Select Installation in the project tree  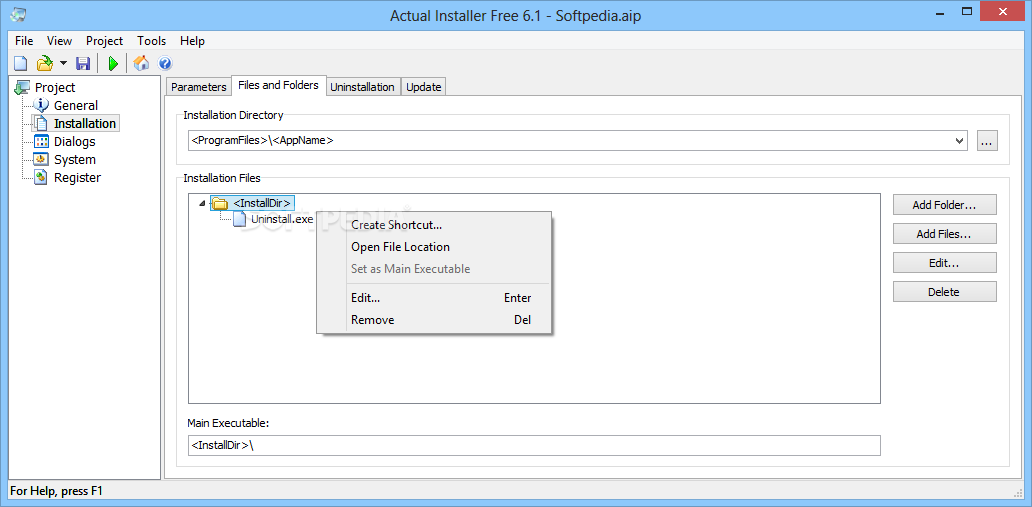pyautogui.click(x=85, y=123)
